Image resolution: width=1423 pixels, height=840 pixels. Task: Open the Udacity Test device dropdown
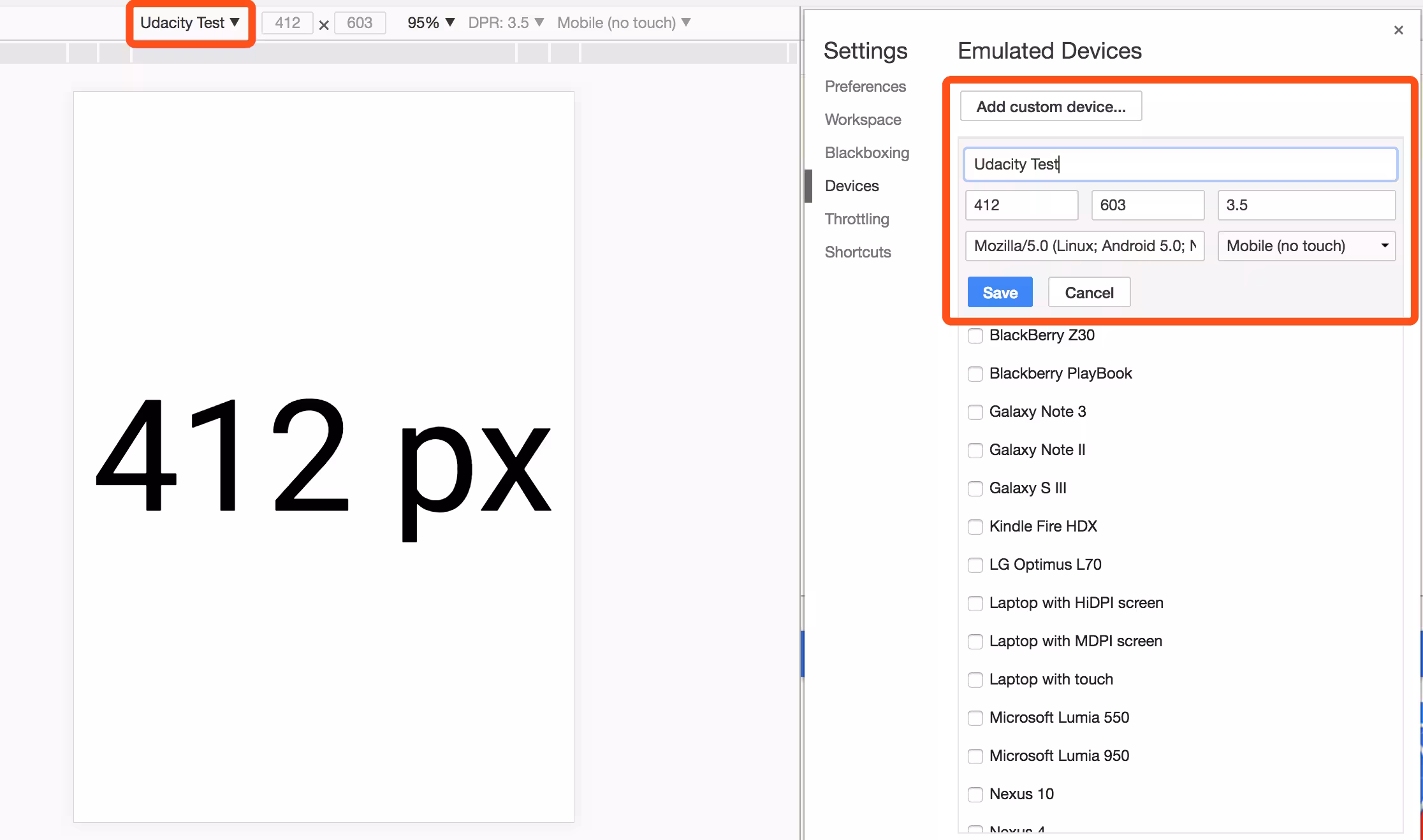coord(190,23)
